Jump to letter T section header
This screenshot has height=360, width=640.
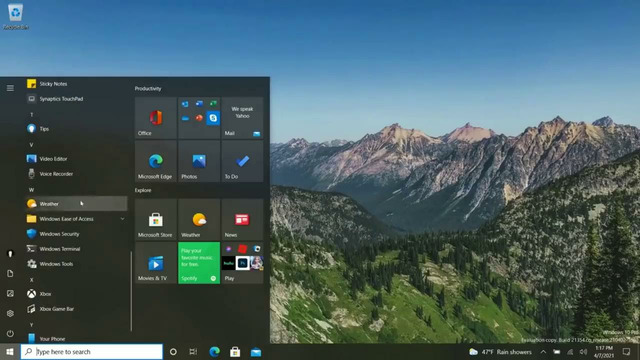[31, 115]
